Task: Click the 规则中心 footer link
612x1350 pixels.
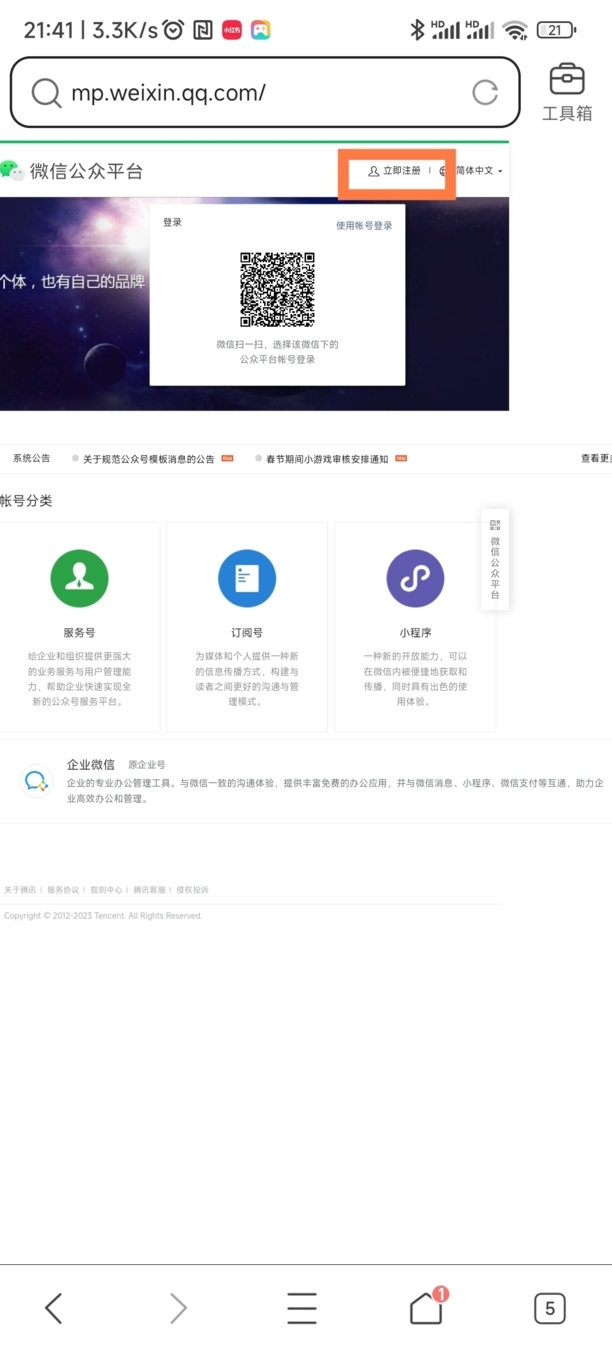Action: (x=106, y=889)
